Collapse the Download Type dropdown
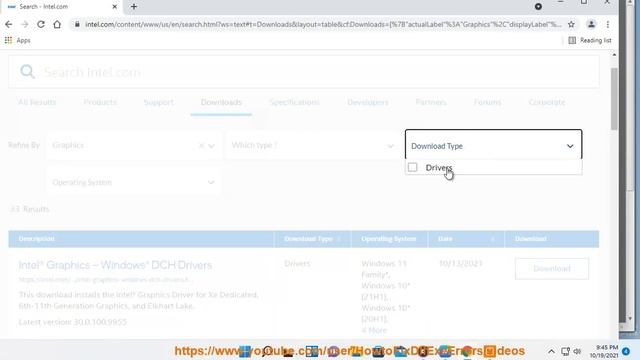640x360 pixels. 493,145
